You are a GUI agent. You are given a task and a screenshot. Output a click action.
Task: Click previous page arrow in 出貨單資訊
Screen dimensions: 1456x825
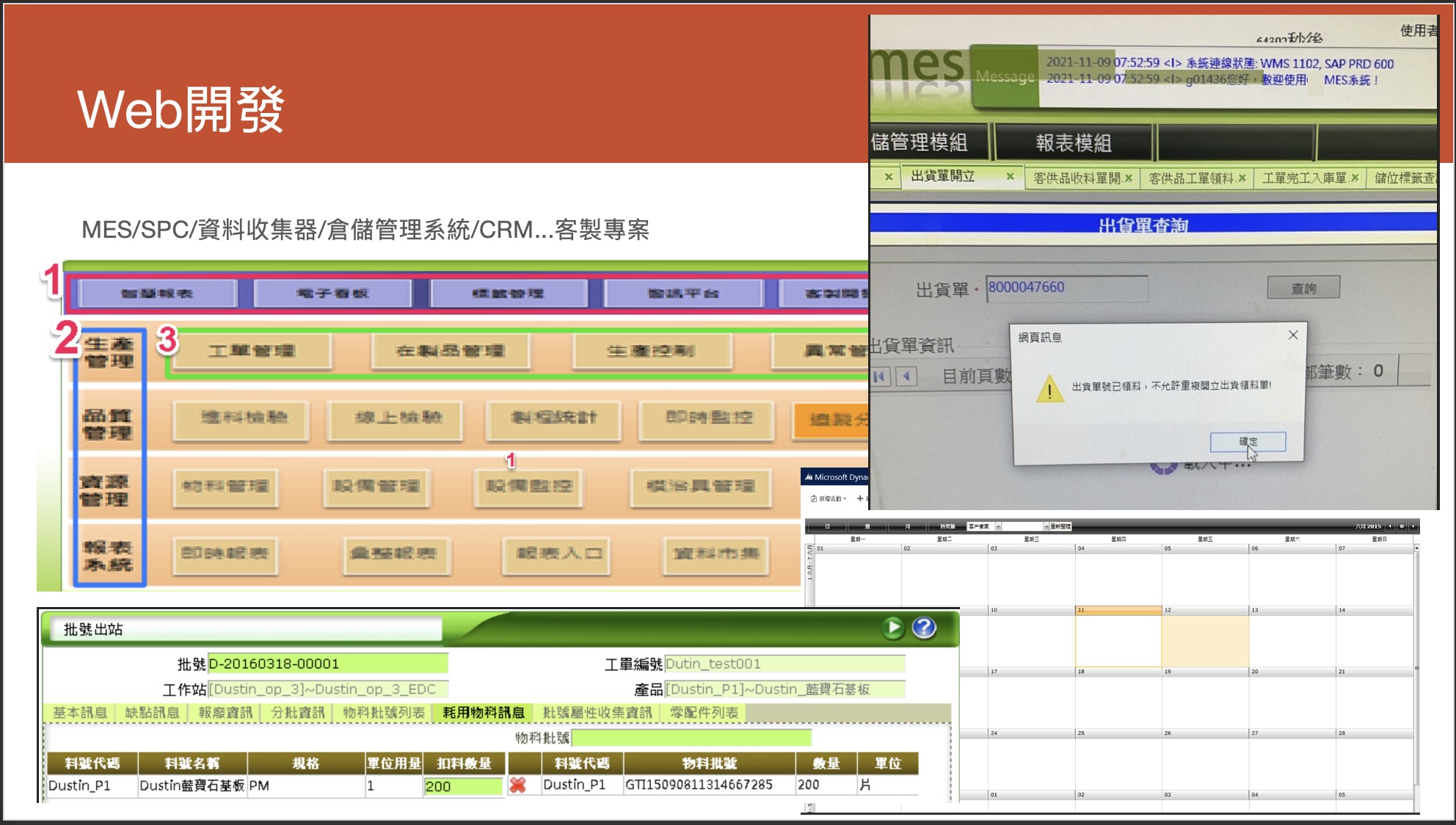[907, 377]
